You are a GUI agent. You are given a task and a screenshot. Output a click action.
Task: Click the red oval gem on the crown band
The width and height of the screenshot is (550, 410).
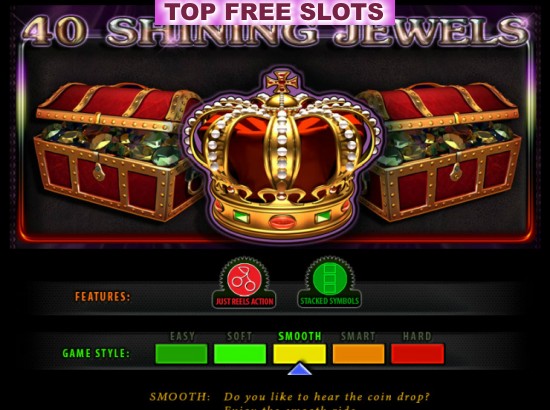coord(283,222)
